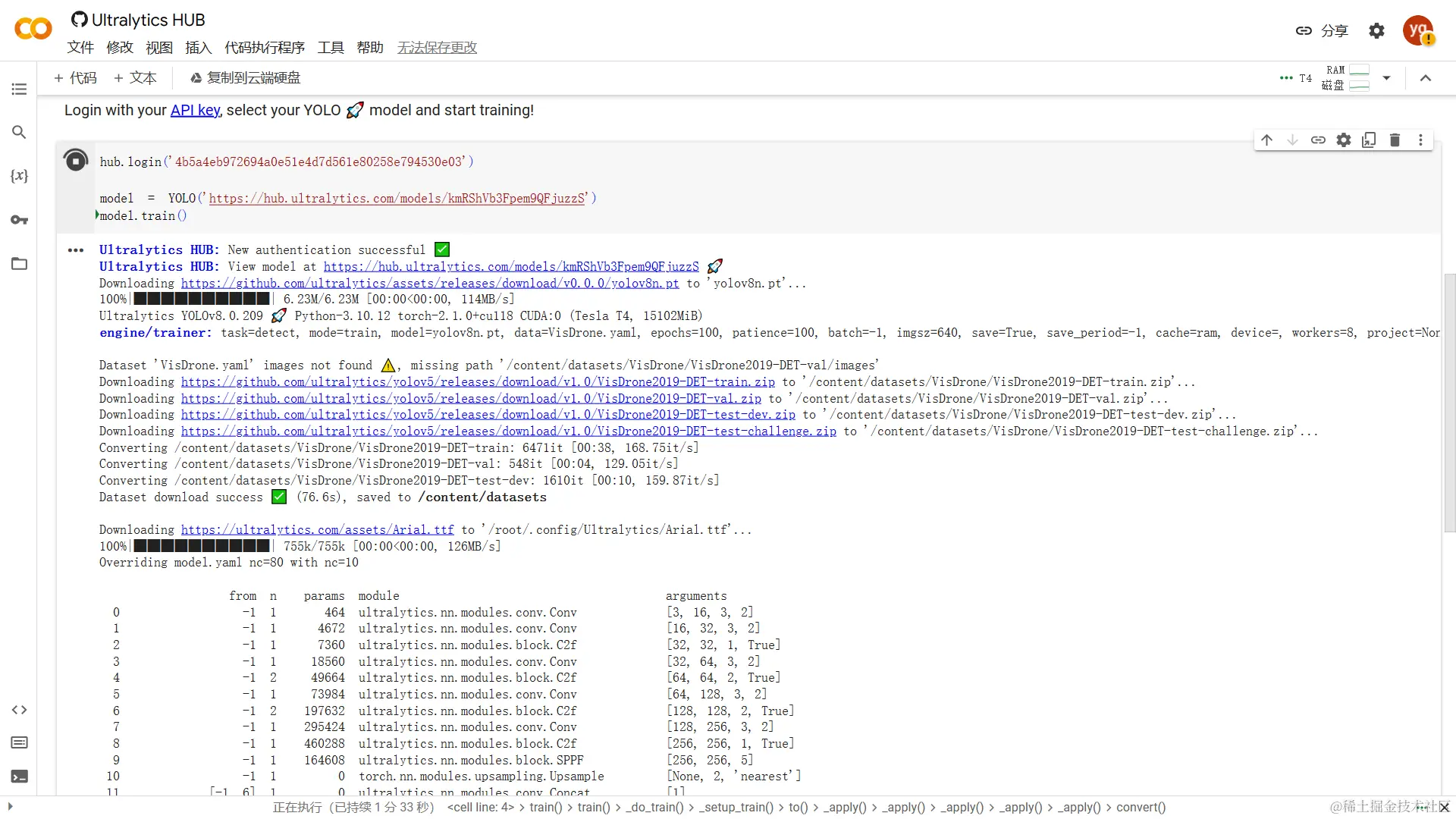Open the 文件 menu
The height and width of the screenshot is (819, 1456).
(80, 48)
